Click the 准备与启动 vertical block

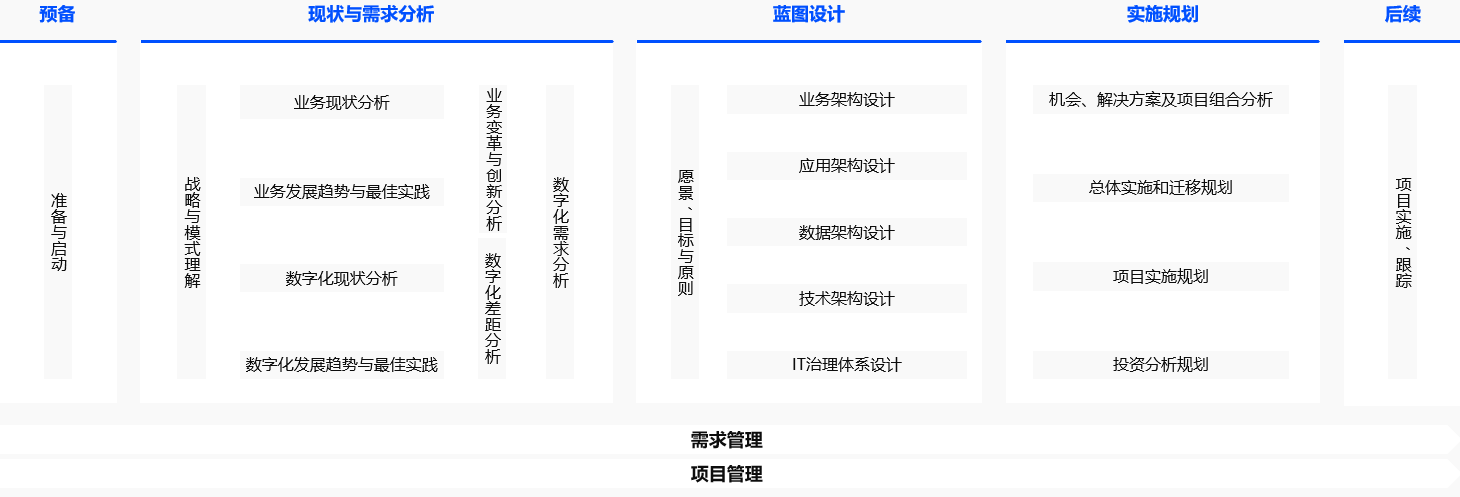point(58,232)
